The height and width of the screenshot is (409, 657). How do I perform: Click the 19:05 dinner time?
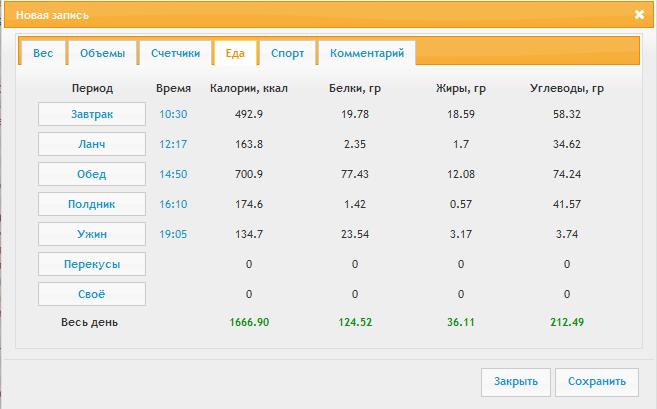point(173,234)
